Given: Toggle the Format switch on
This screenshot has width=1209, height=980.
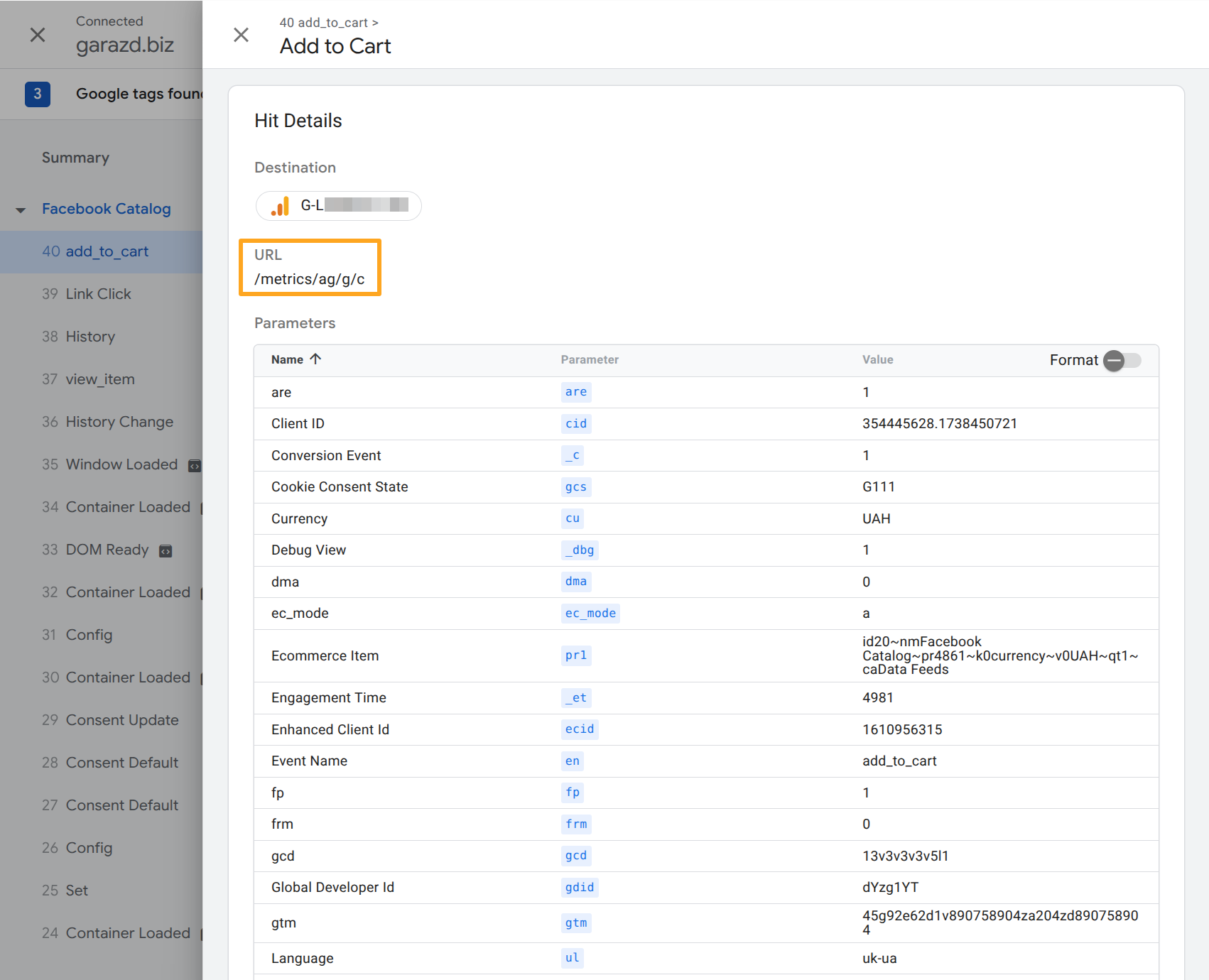Looking at the screenshot, I should (x=1122, y=361).
